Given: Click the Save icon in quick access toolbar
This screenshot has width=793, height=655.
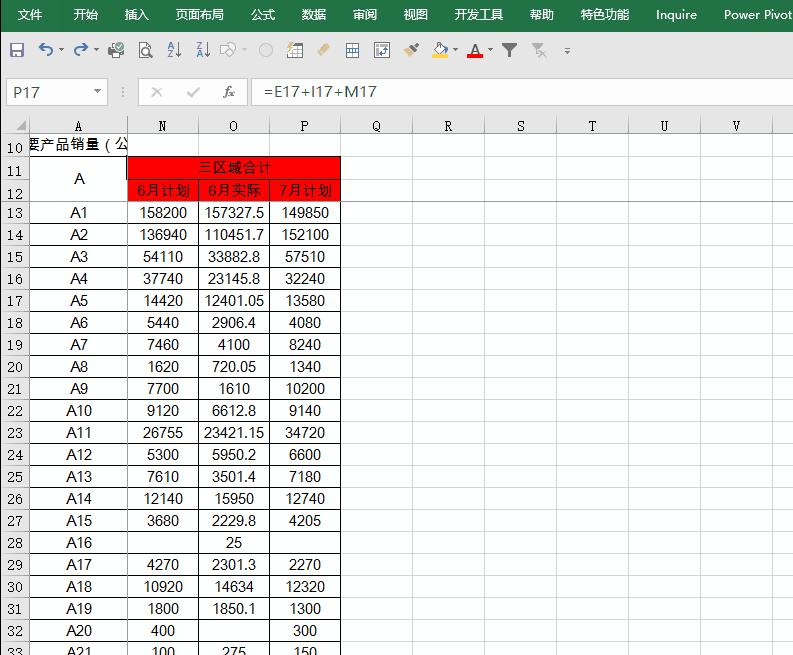Looking at the screenshot, I should (17, 50).
